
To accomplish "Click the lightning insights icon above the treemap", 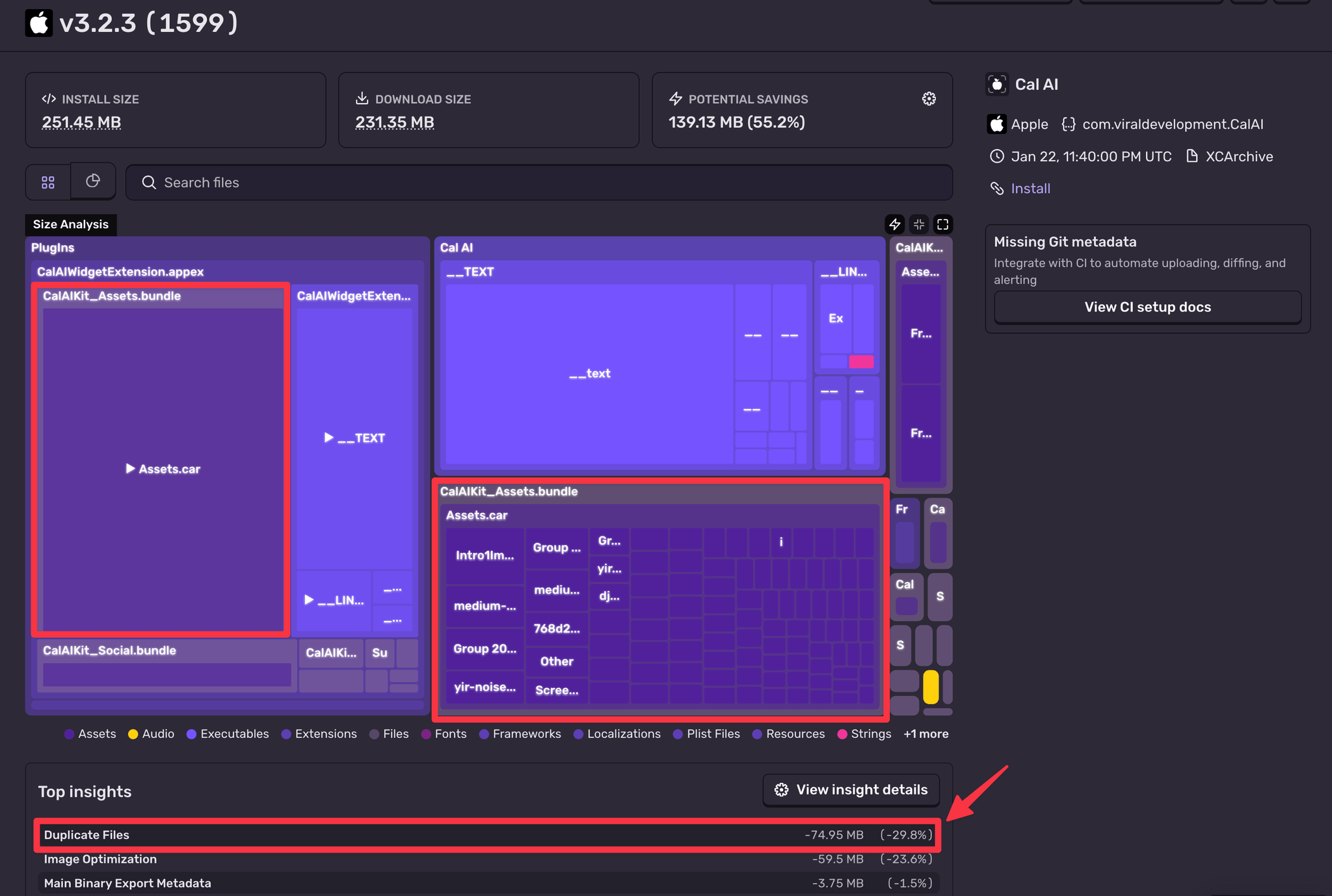I will point(895,224).
